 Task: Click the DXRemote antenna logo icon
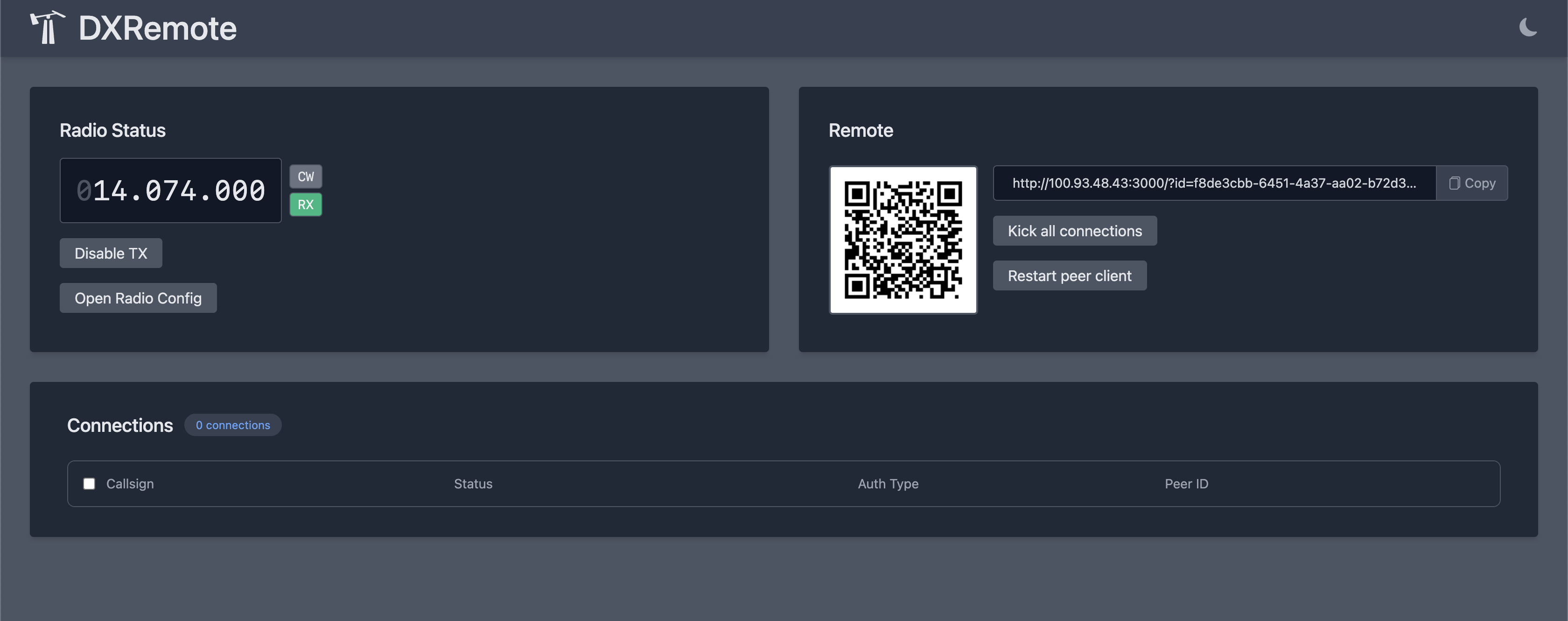point(48,28)
